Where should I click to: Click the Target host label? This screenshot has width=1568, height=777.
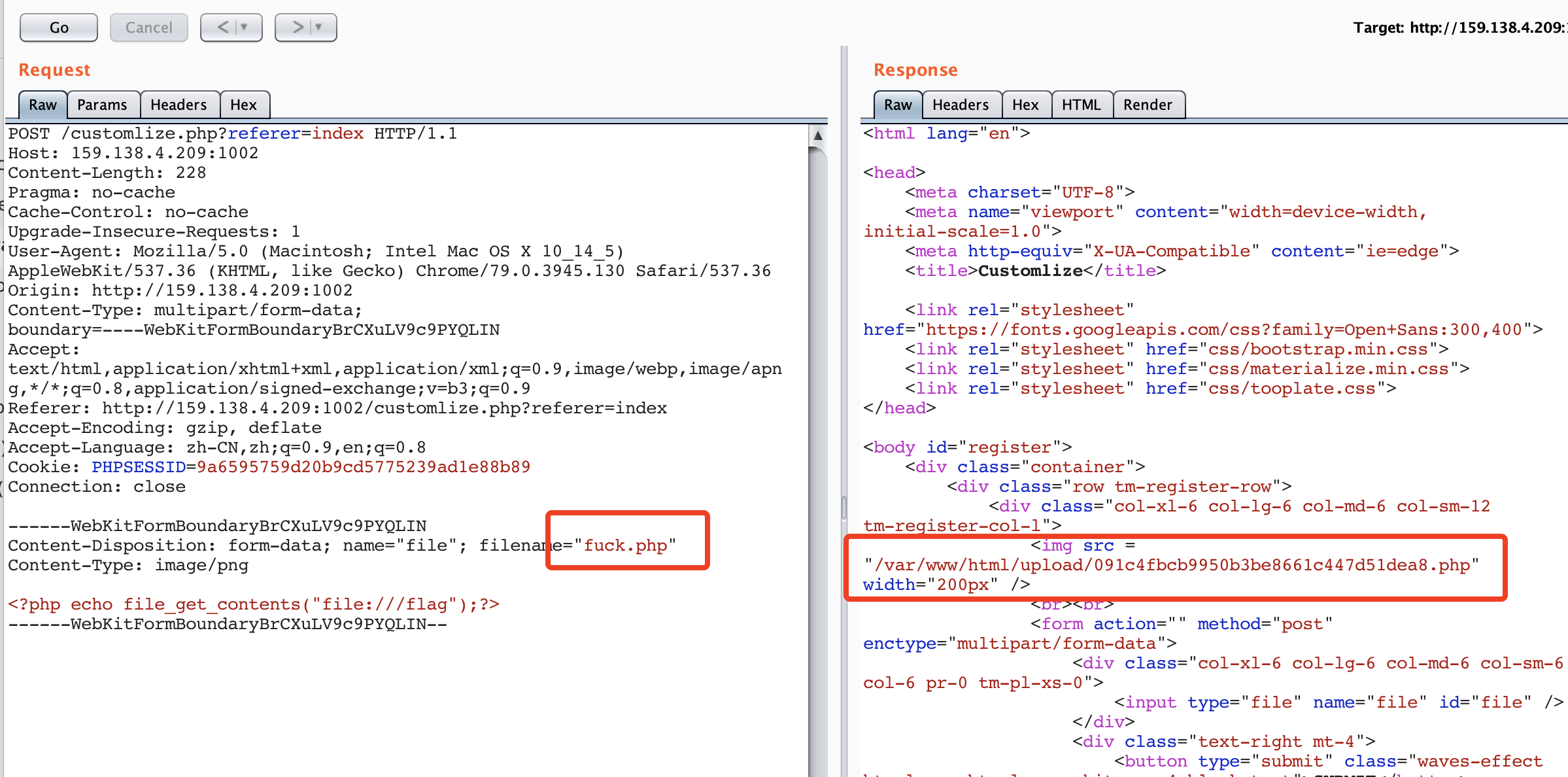(x=1459, y=27)
